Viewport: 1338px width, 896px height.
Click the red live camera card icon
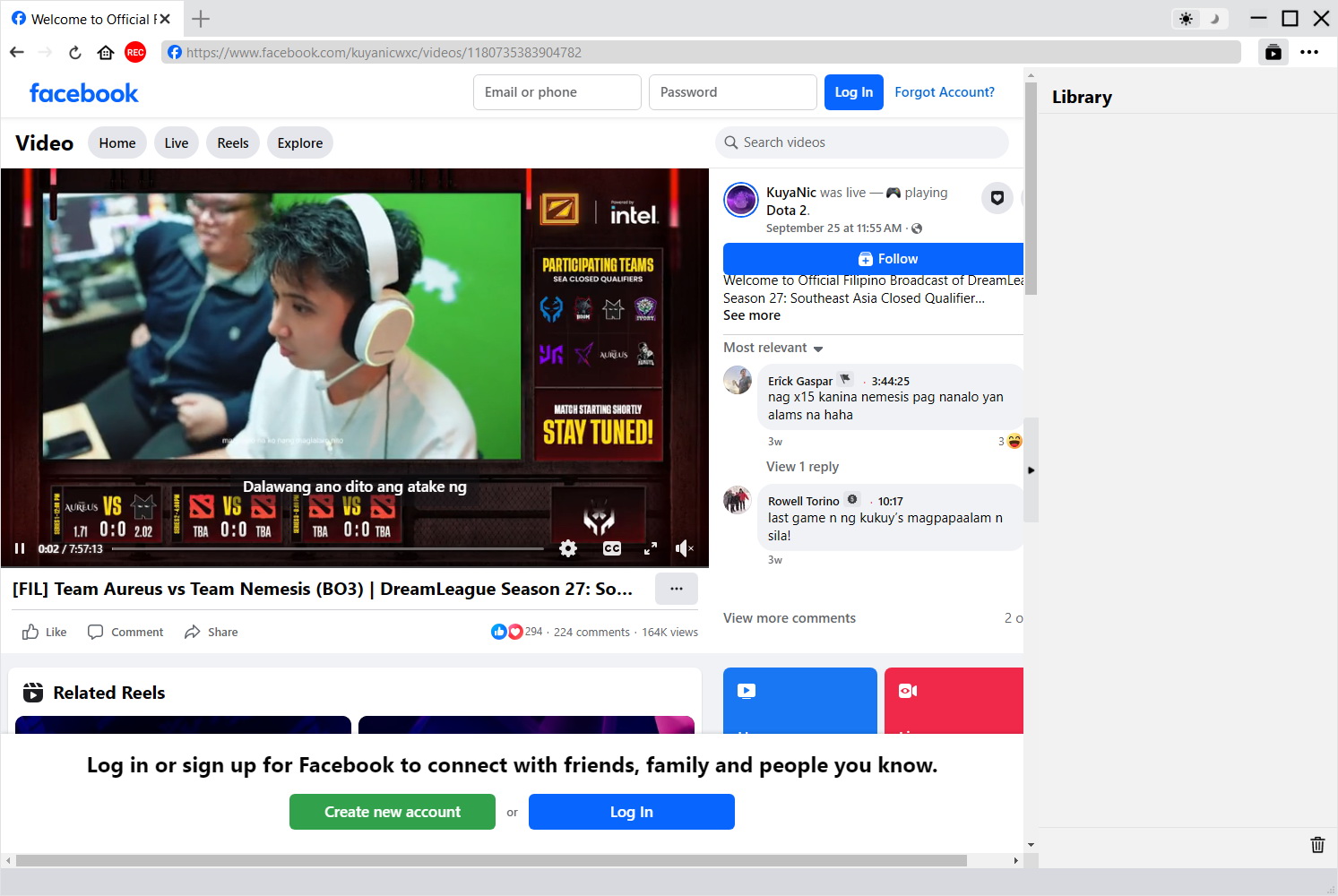pyautogui.click(x=908, y=691)
